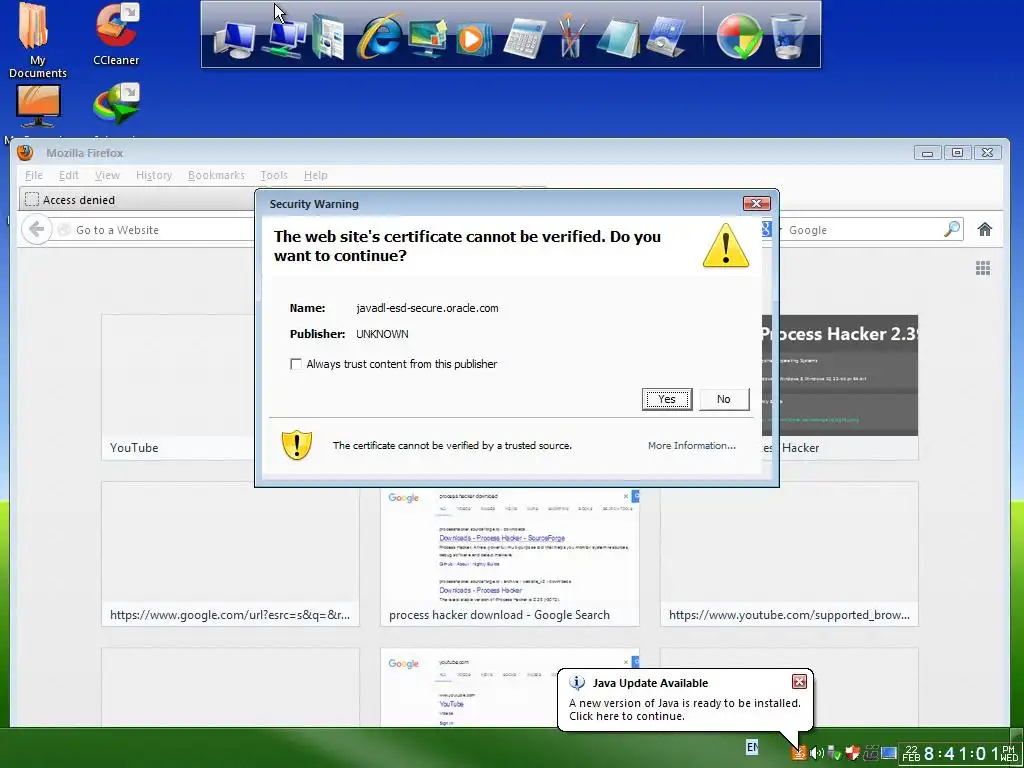This screenshot has height=768, width=1024.
Task: Open Paint brushes icon in dock
Action: (x=570, y=36)
